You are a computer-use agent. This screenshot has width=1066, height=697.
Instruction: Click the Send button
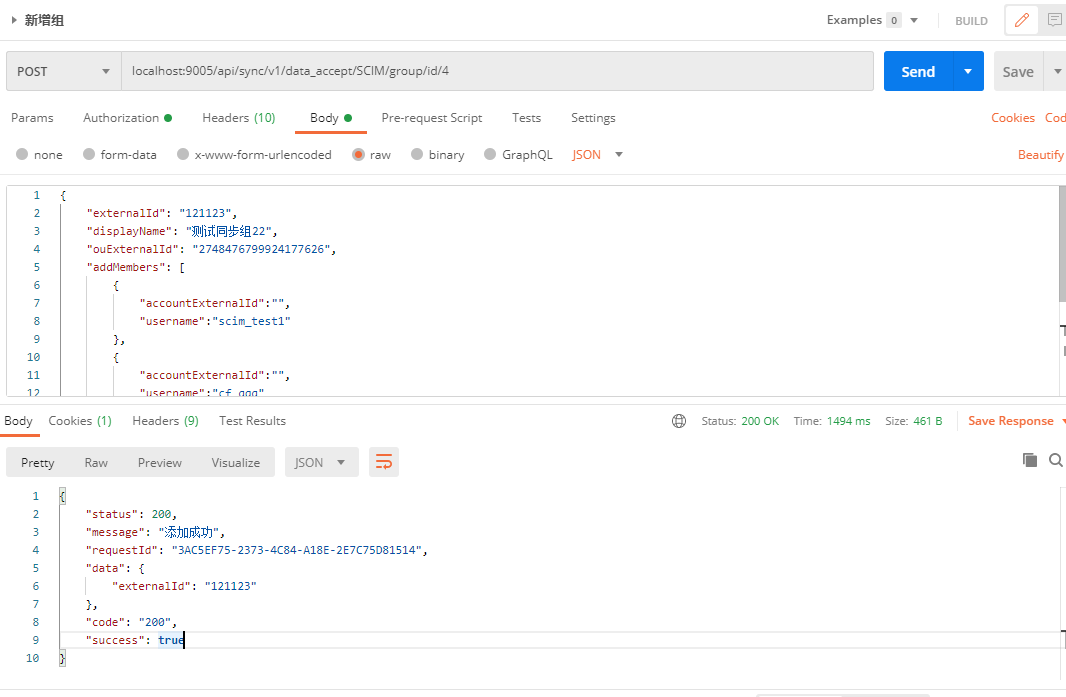pyautogui.click(x=918, y=72)
